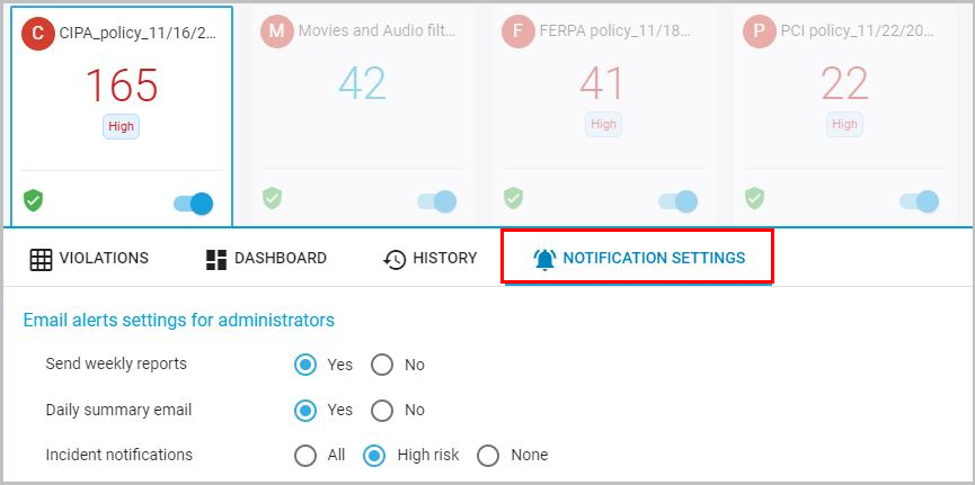The width and height of the screenshot is (975, 485).
Task: Click the shield icon on PCI policy card
Action: coord(755,198)
